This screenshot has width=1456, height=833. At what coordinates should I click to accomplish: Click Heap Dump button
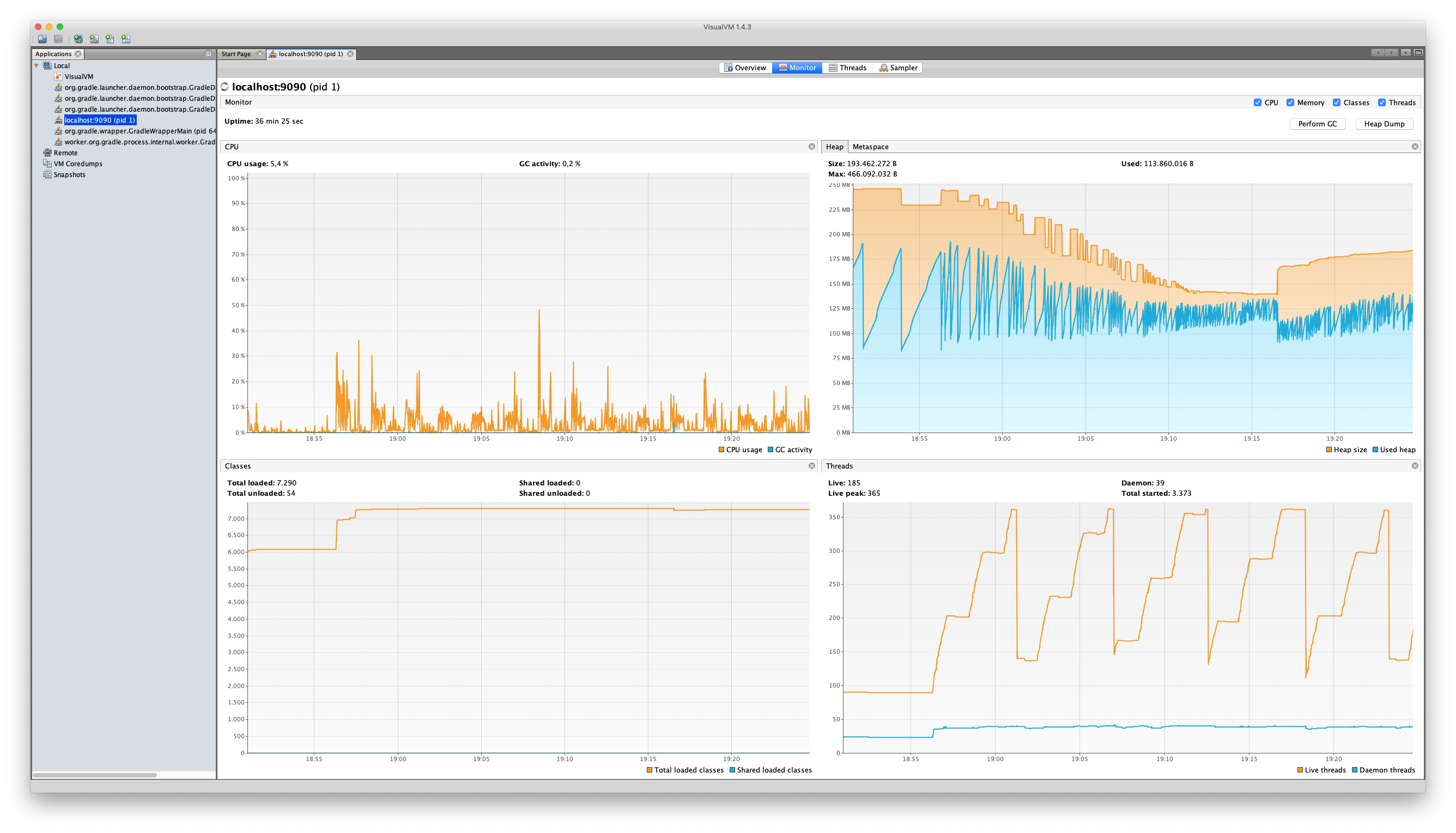(1384, 123)
